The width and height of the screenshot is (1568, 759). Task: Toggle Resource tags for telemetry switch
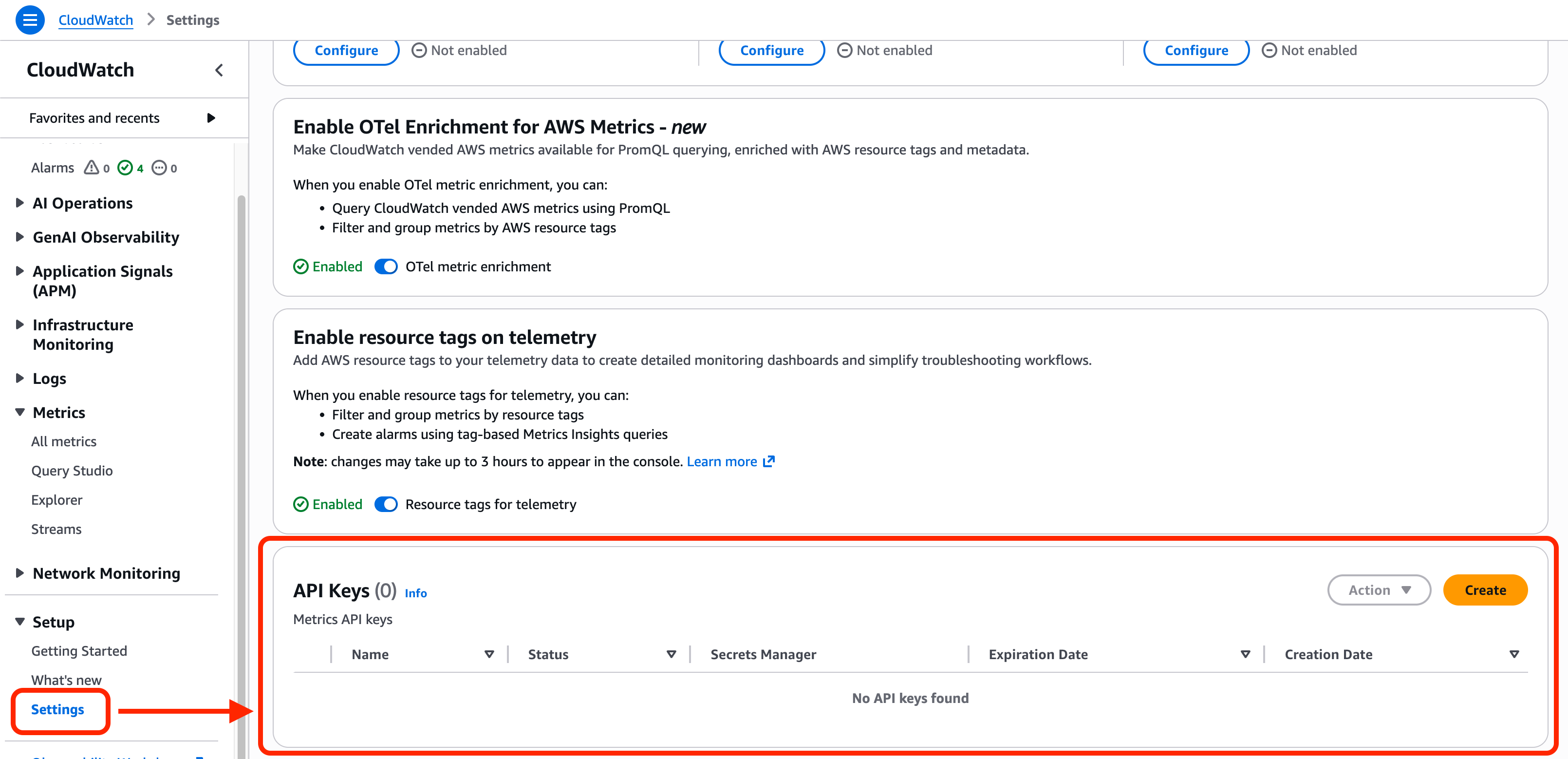(386, 504)
